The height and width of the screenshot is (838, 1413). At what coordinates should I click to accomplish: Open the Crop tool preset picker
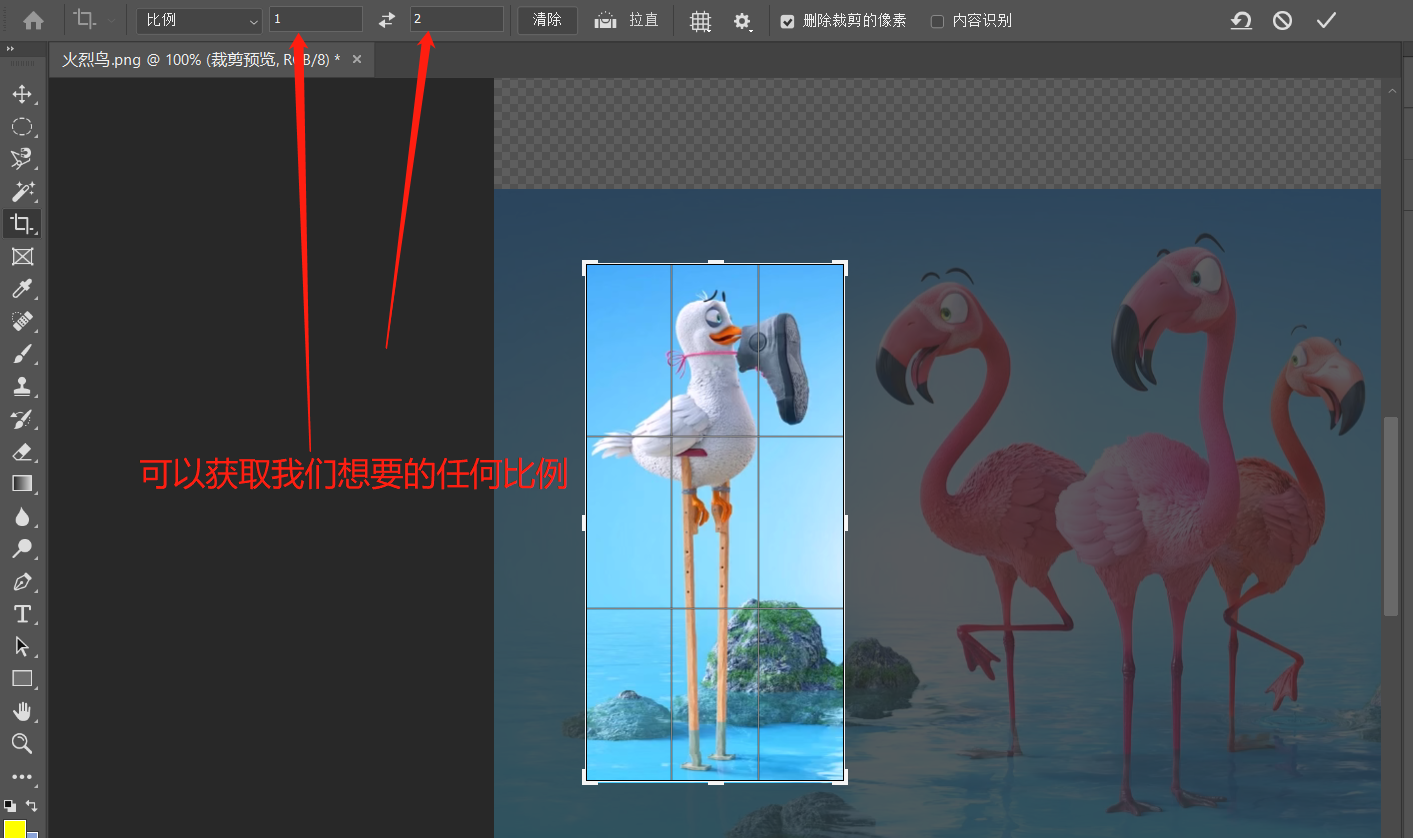pyautogui.click(x=95, y=20)
